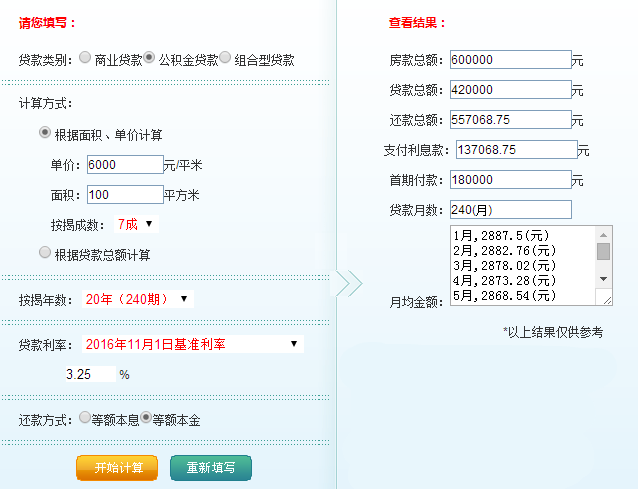638x489 pixels.
Task: Click the 贷款月数 result field
Action: click(511, 210)
